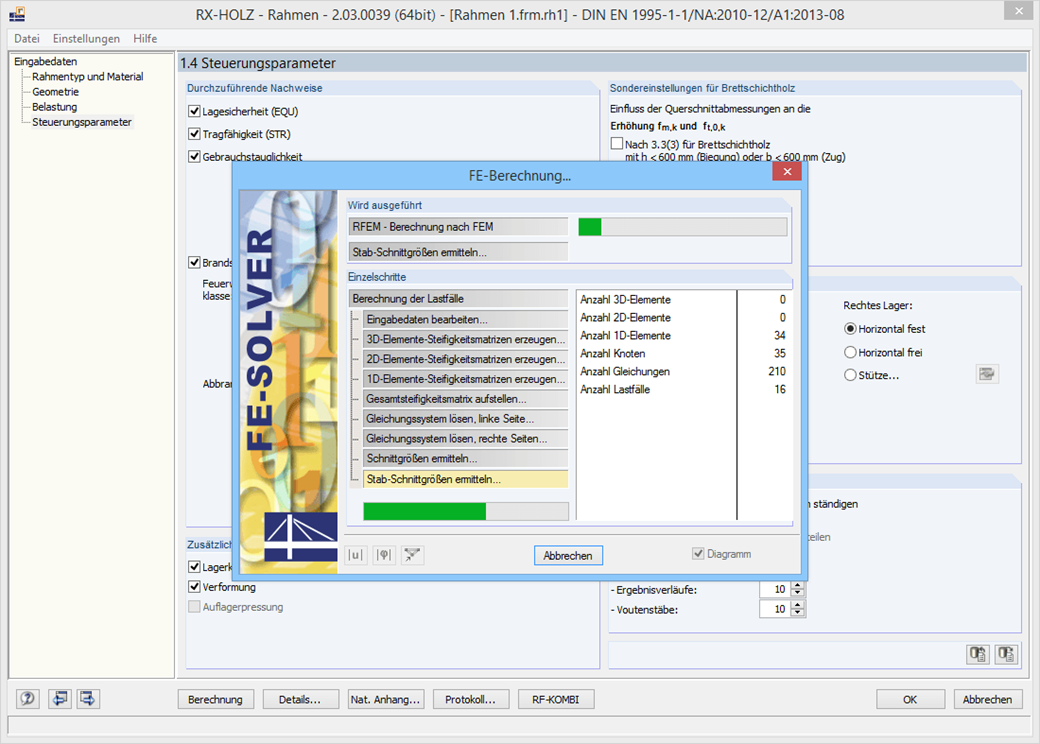1040x744 pixels.
Task: Click the Berechnung button
Action: click(x=216, y=700)
